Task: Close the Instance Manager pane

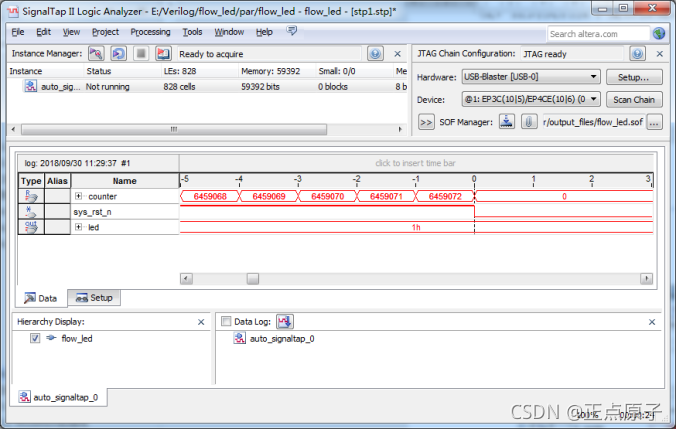Action: click(x=398, y=54)
